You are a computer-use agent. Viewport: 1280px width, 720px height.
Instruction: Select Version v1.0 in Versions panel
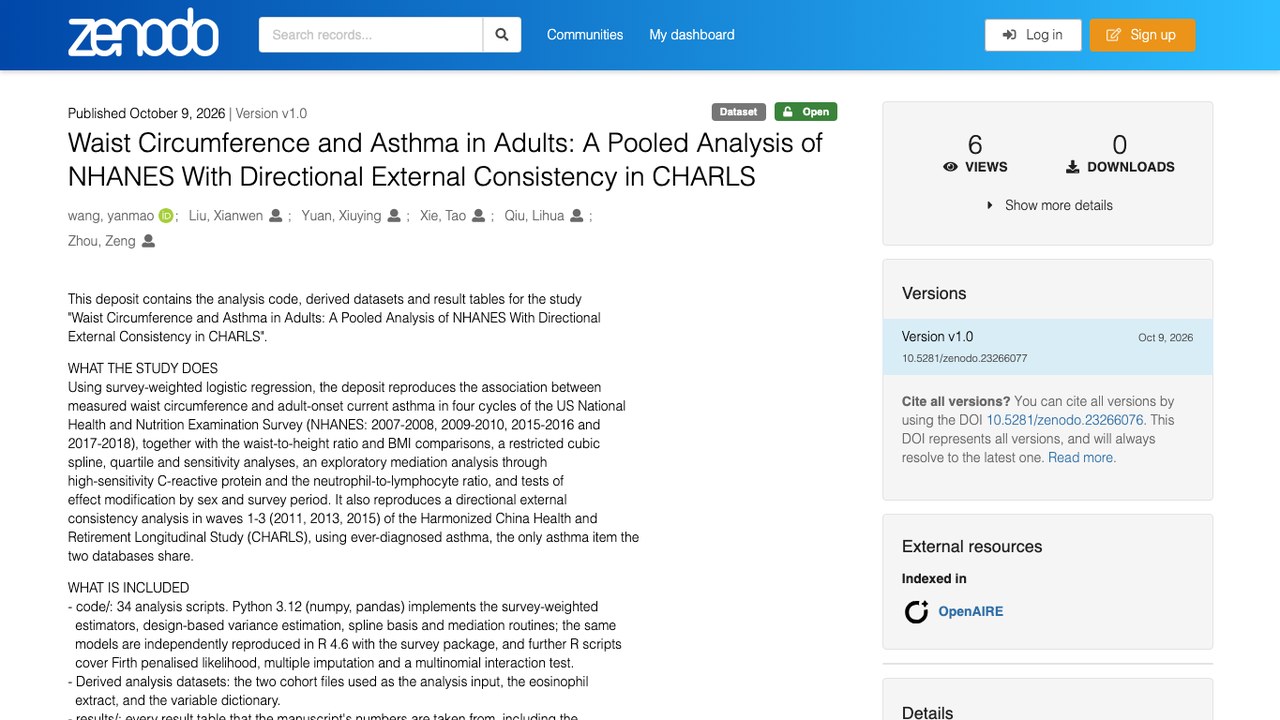pos(1048,347)
